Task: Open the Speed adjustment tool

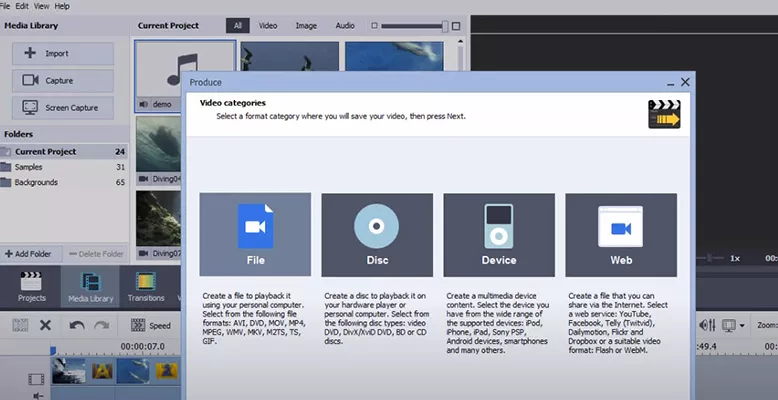Action: (151, 326)
